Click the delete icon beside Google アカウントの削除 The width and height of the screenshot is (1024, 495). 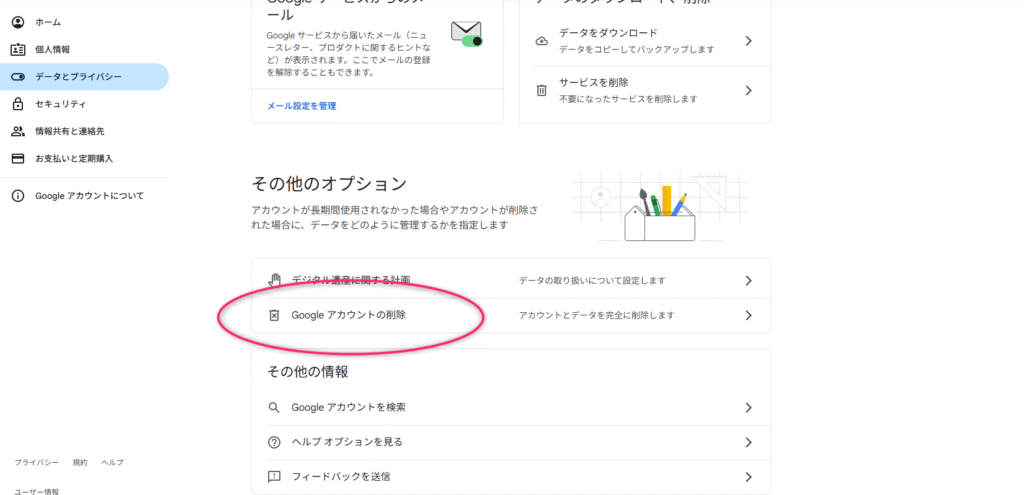[274, 315]
